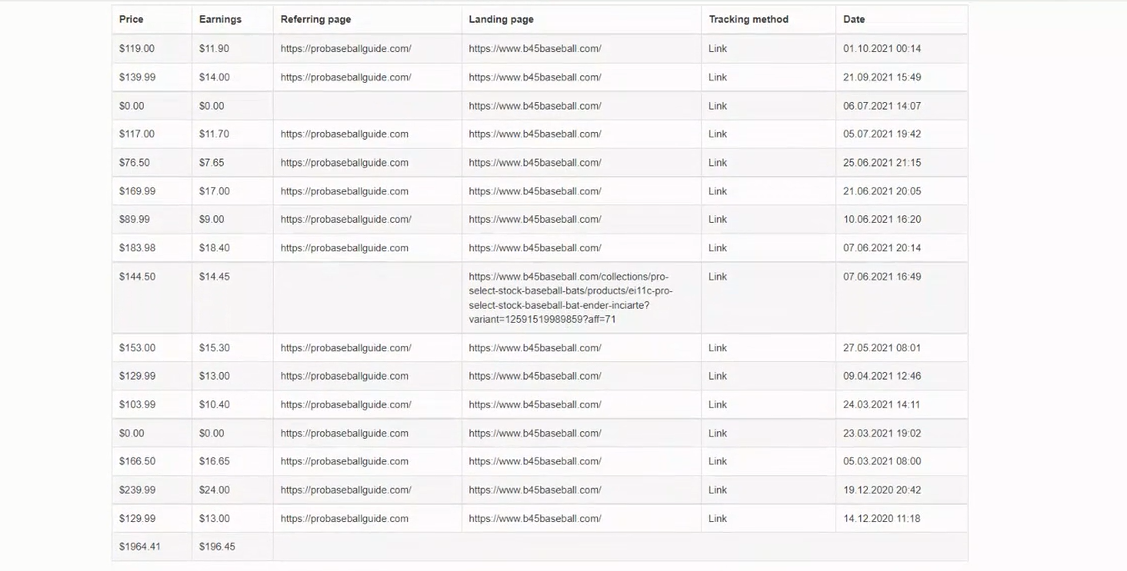Open landing page link for $139.99 sale
Viewport: 1127px width, 571px height.
click(535, 77)
